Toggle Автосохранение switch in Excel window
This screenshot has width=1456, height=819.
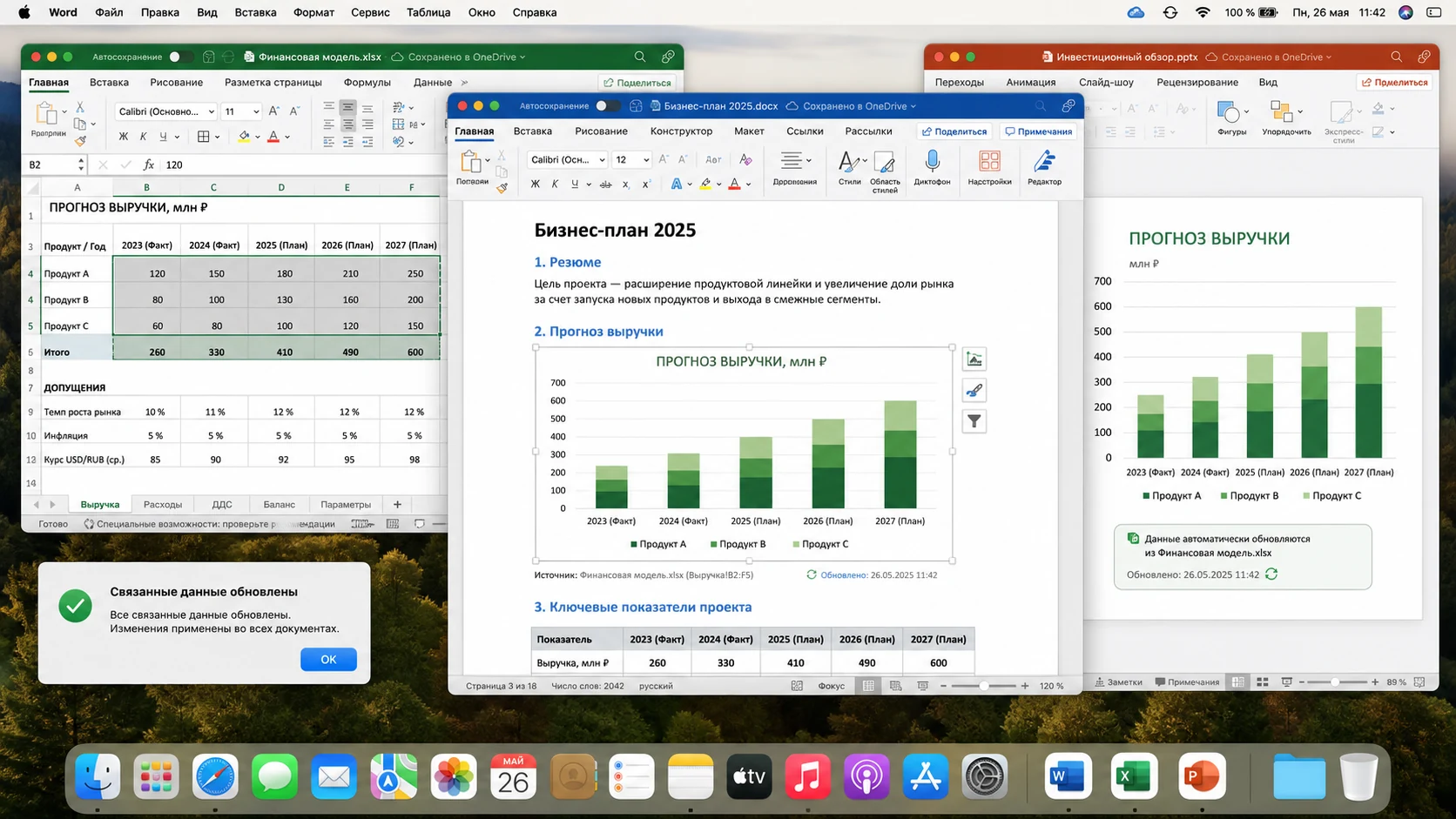[x=180, y=57]
